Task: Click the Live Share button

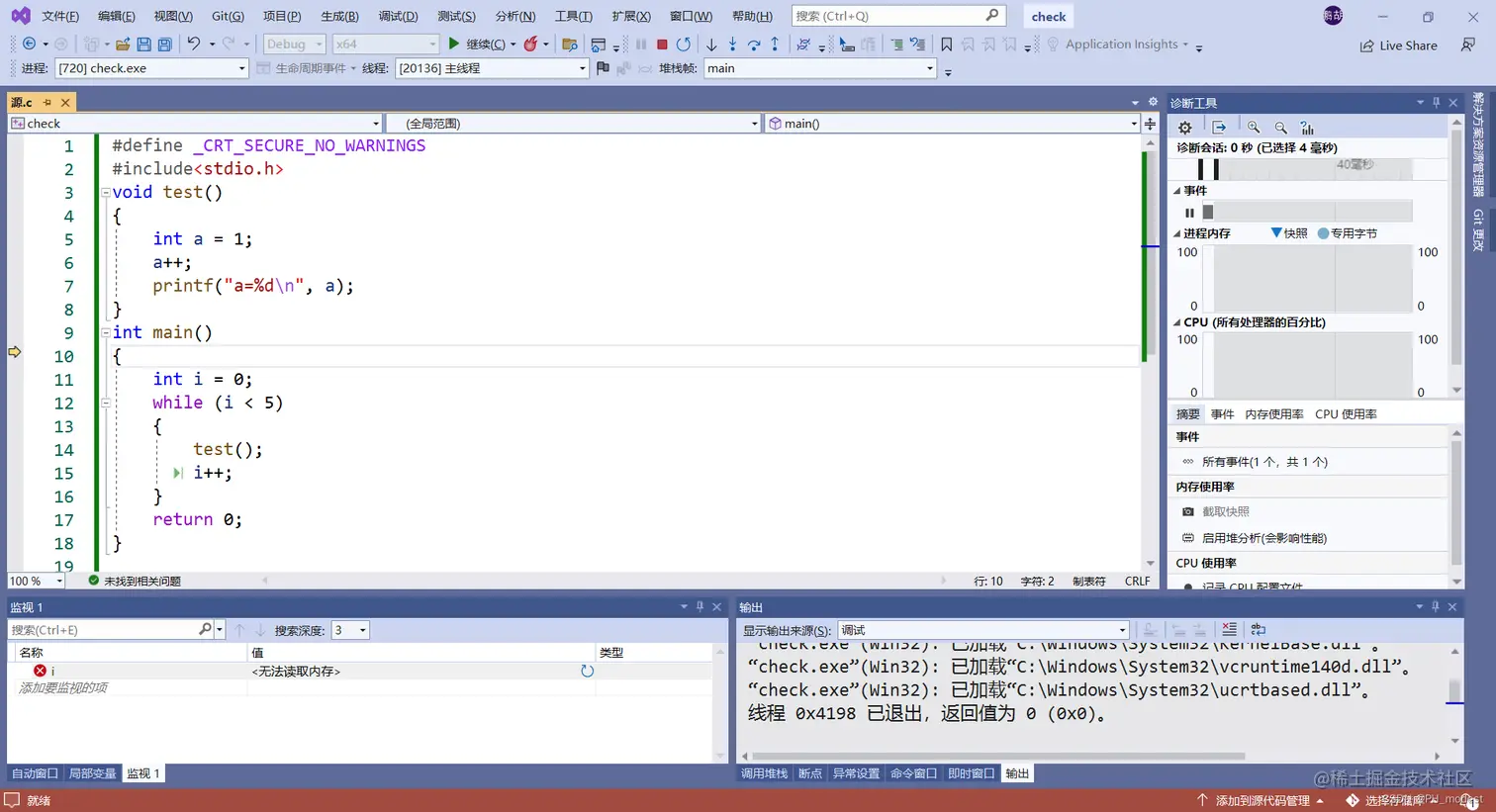Action: tap(1398, 45)
